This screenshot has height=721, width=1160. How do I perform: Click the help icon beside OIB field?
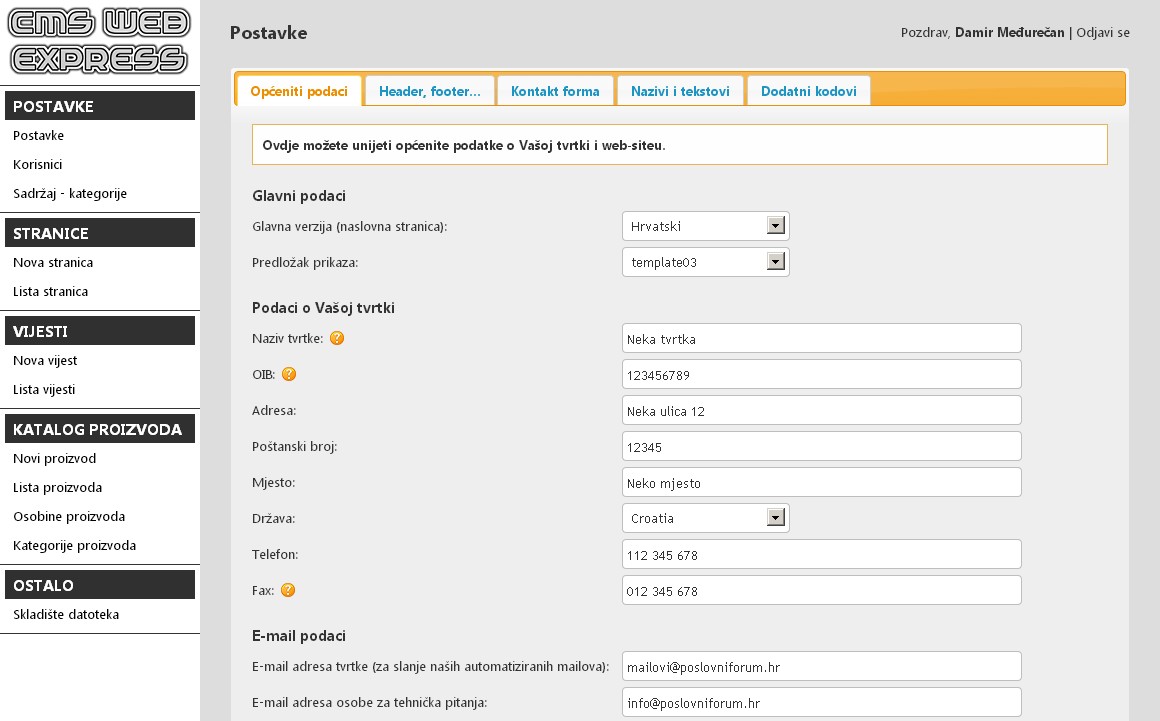pyautogui.click(x=288, y=374)
